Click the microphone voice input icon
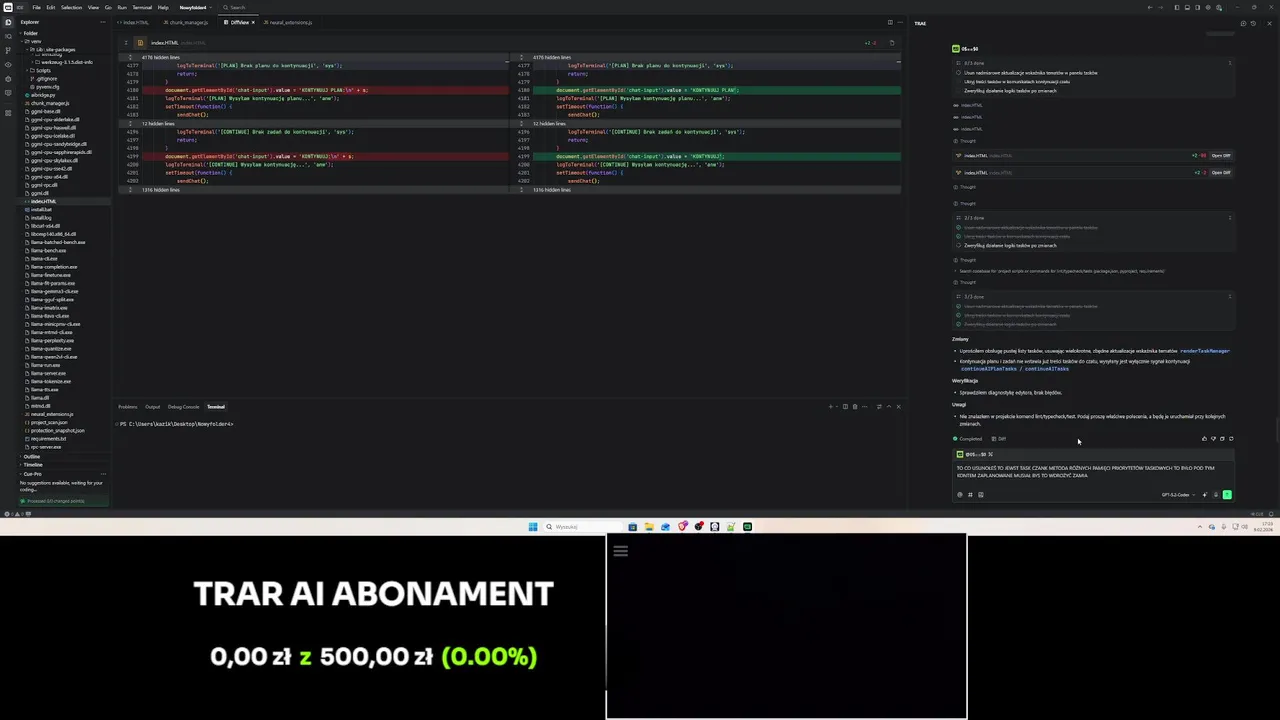1280x720 pixels. [x=1215, y=494]
